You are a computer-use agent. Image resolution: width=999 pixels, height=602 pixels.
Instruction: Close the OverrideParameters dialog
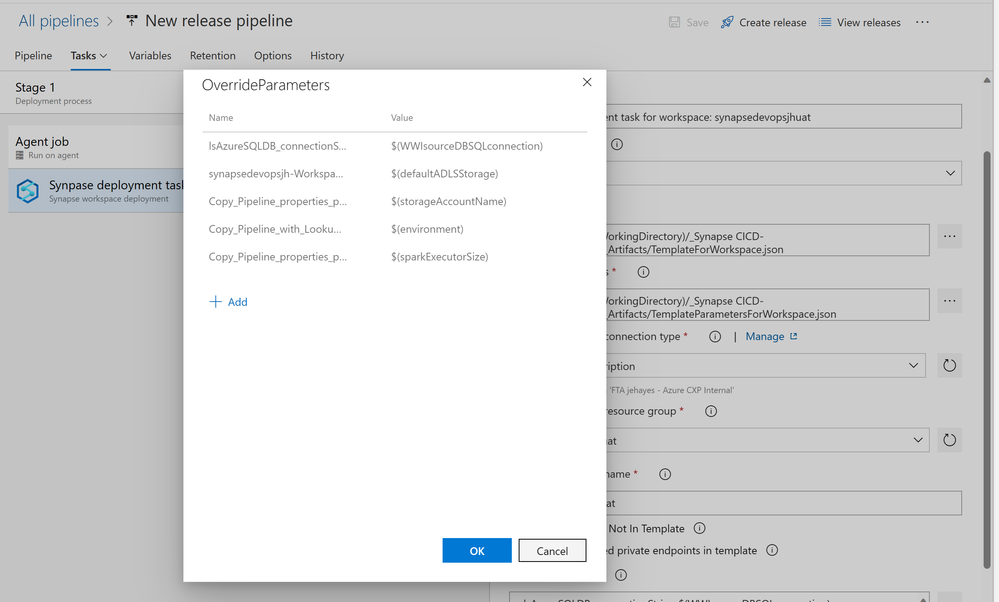587,82
